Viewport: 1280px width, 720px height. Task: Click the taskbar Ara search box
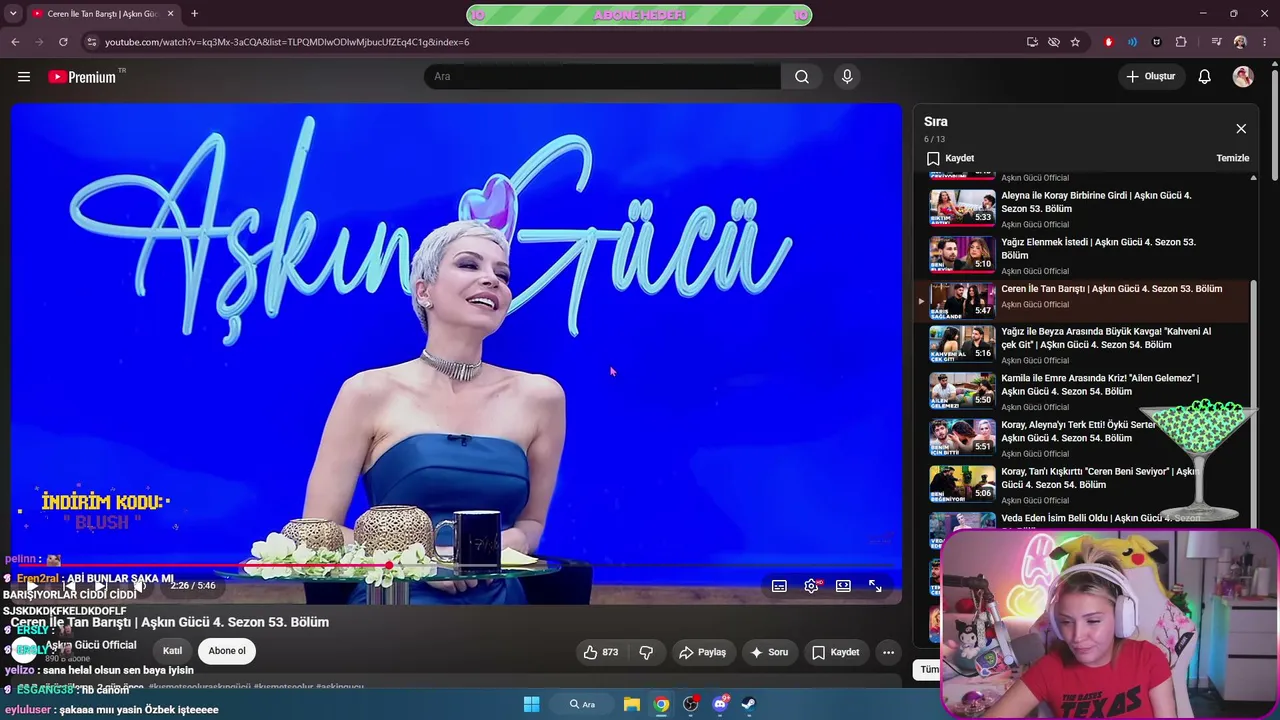click(583, 704)
